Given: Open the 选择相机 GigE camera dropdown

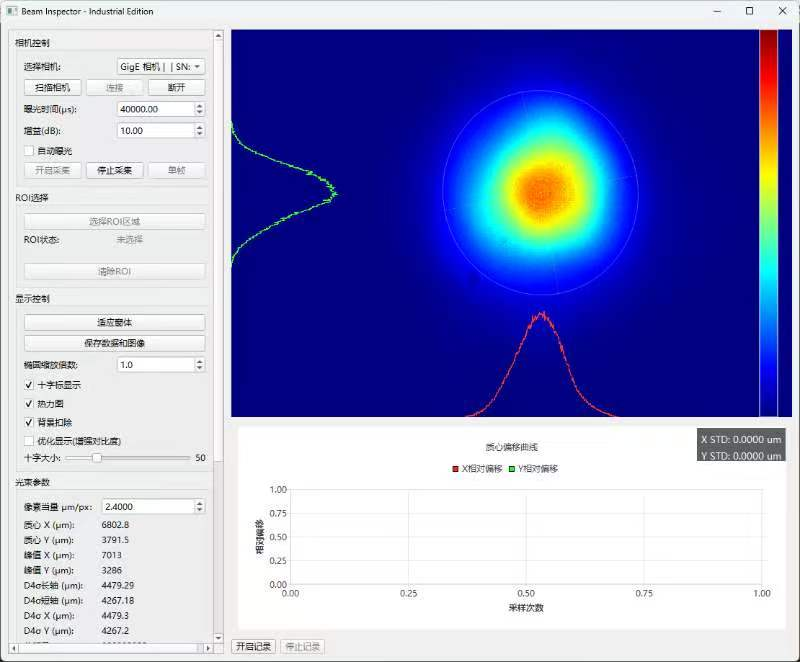Looking at the screenshot, I should click(161, 67).
